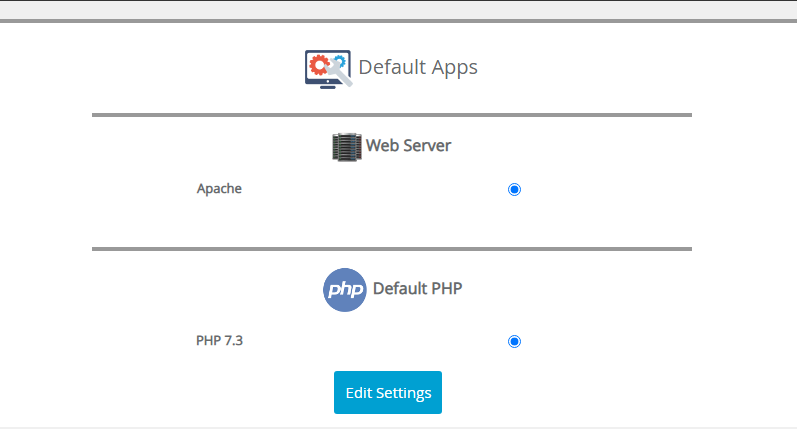Click the Web Server section heading
This screenshot has height=429, width=797.
click(408, 145)
